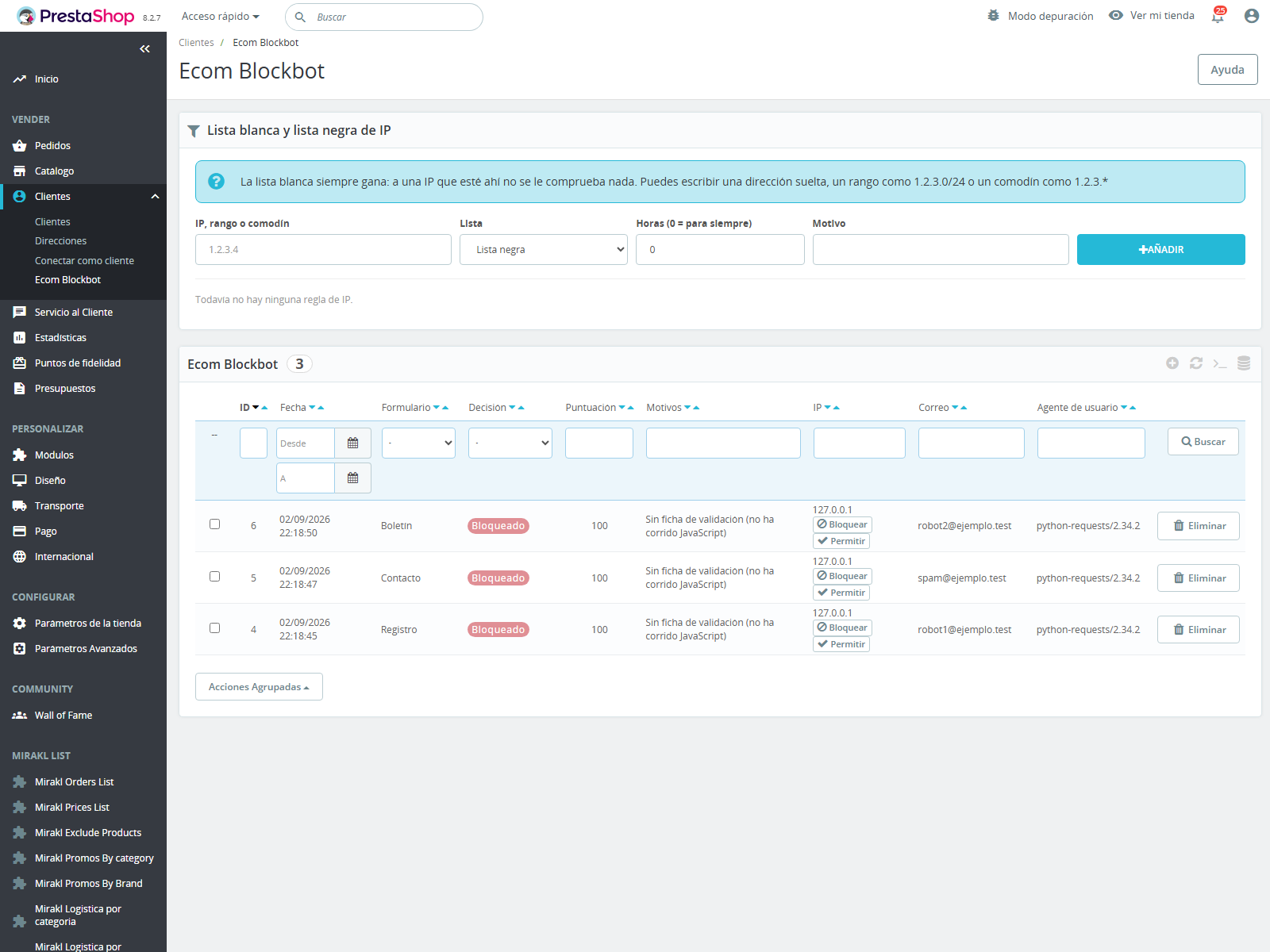Click the help question mark info icon
Screen dimensions: 1270x952
pyautogui.click(x=216, y=182)
